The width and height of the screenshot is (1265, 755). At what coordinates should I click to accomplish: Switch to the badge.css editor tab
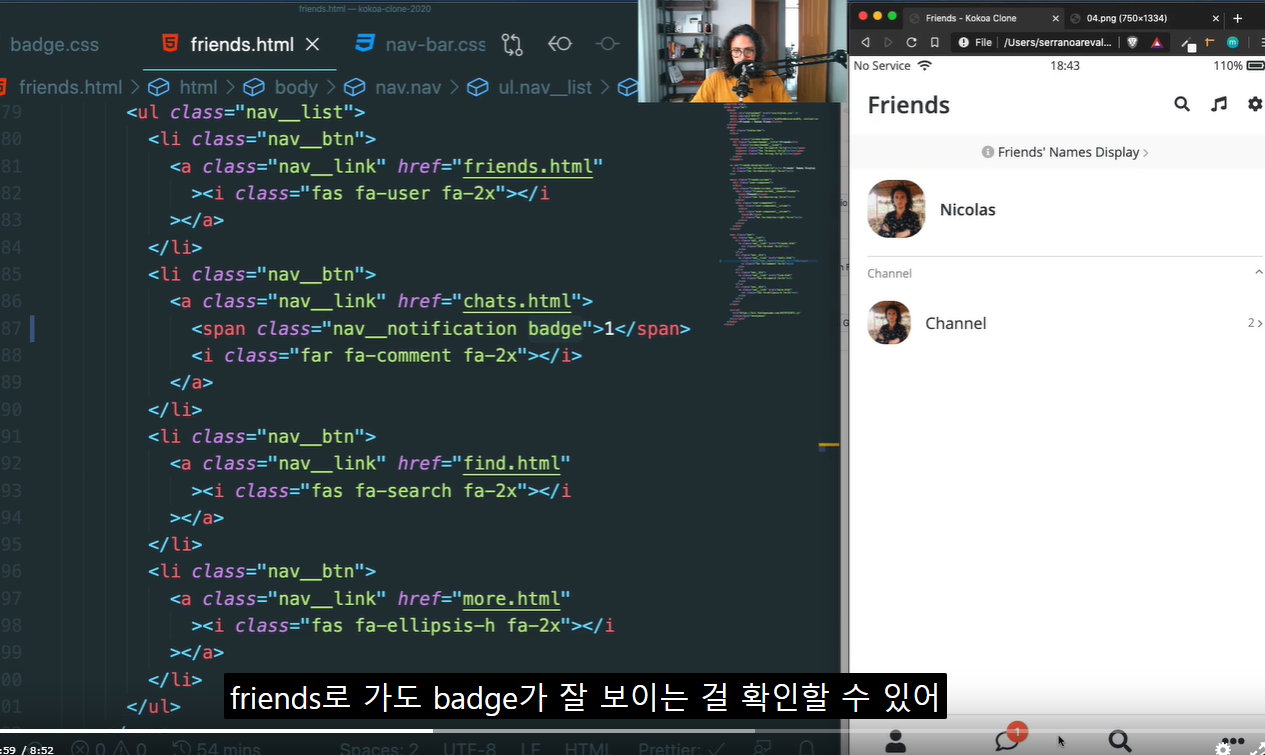54,44
